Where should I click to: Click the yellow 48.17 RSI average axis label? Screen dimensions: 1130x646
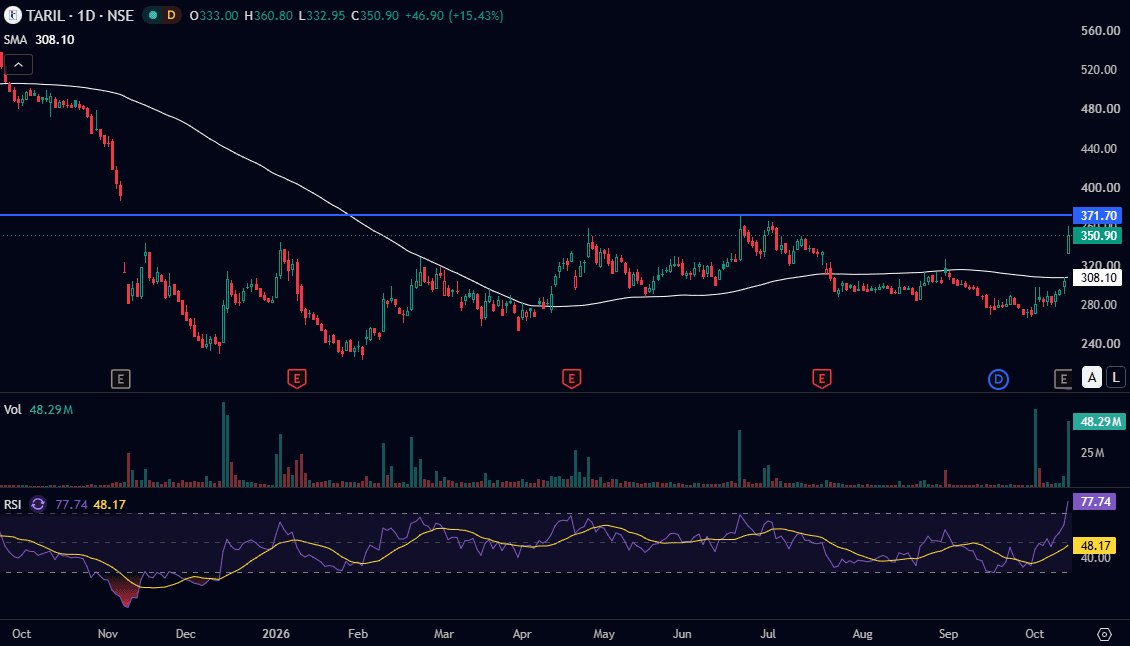pyautogui.click(x=1095, y=546)
